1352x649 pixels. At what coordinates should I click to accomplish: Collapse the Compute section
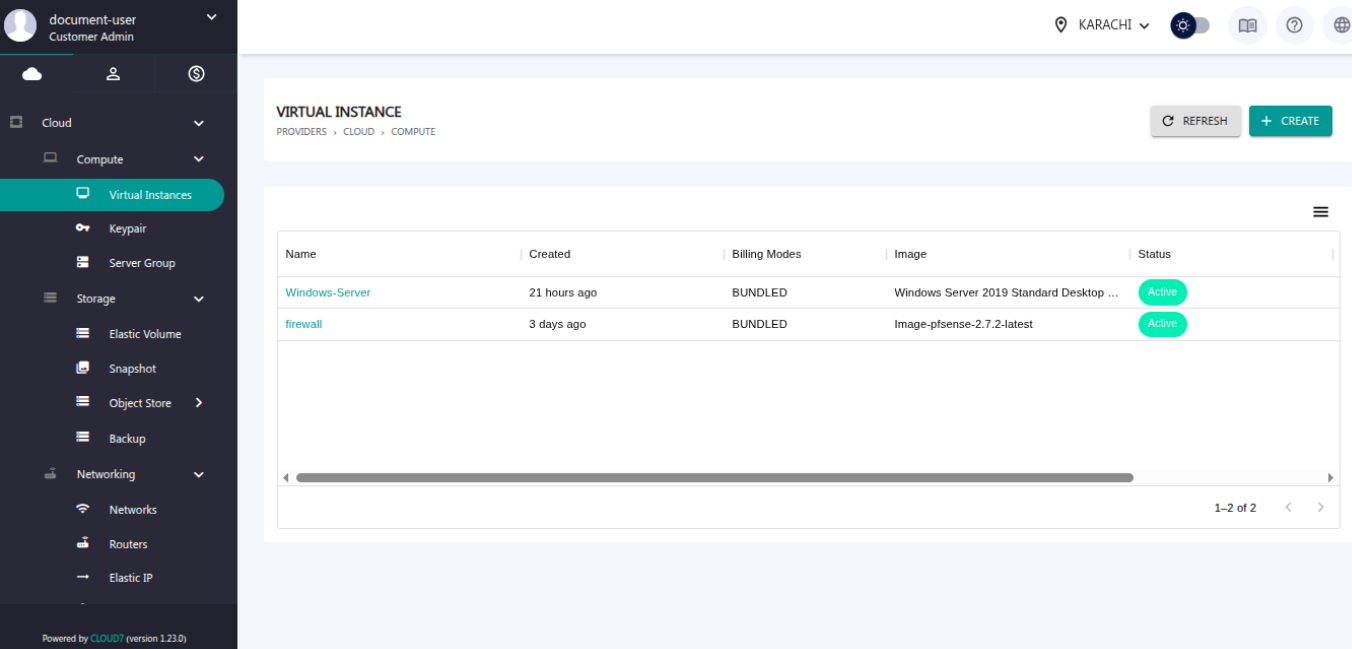(x=198, y=159)
